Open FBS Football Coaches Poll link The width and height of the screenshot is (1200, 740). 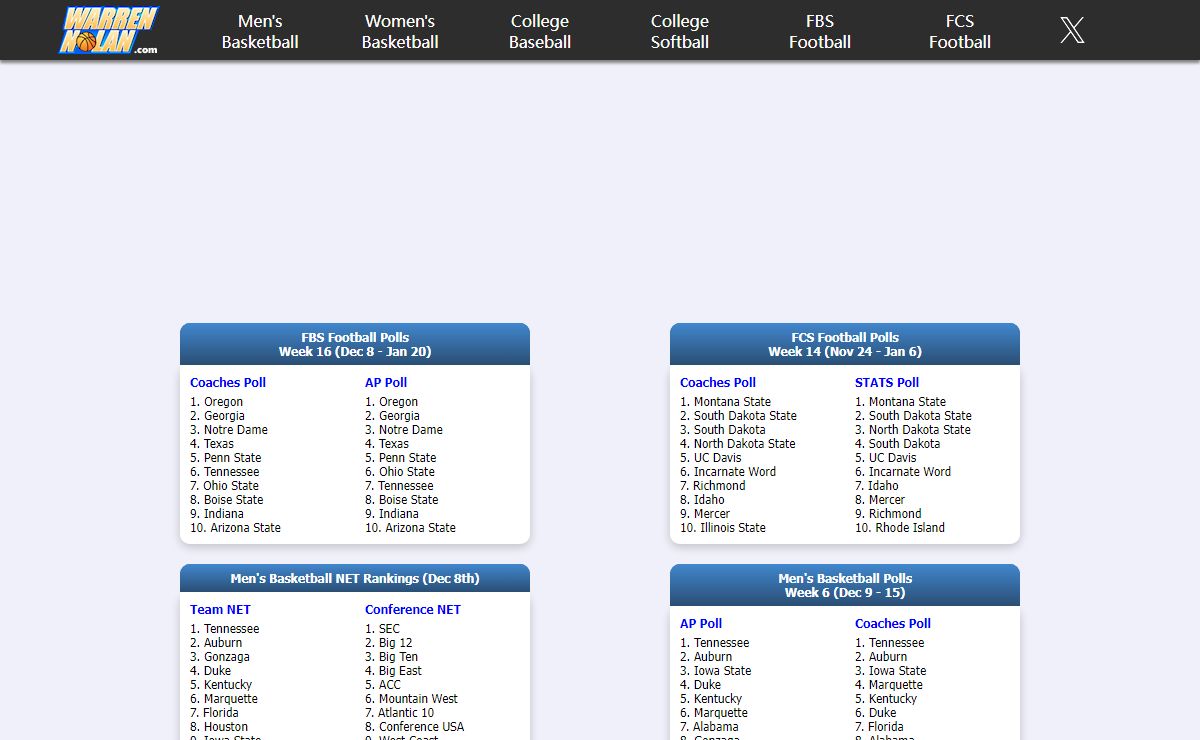coord(228,382)
